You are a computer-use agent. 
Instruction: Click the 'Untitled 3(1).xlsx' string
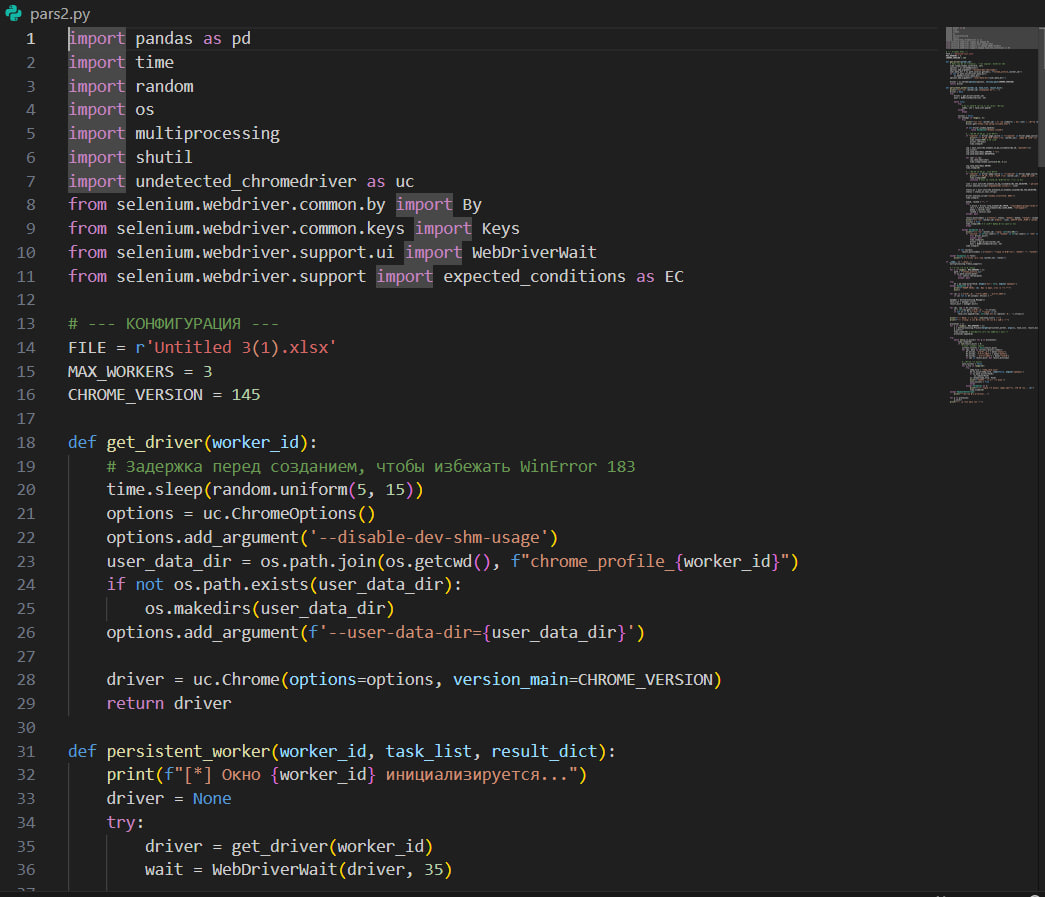[x=241, y=348]
